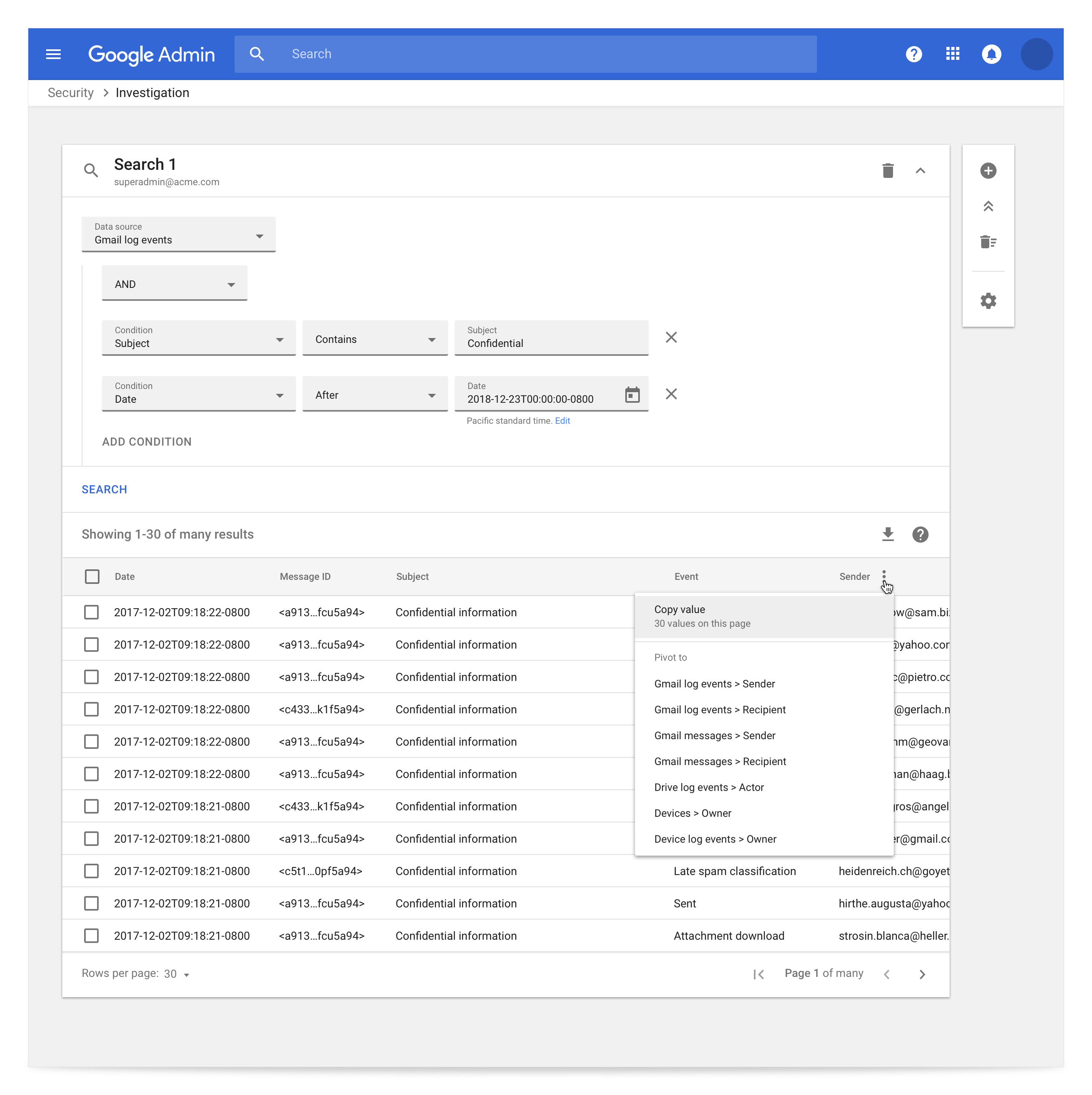Select Gmail messages > Recipient pivot option
This screenshot has width=1092, height=1095.
[720, 761]
